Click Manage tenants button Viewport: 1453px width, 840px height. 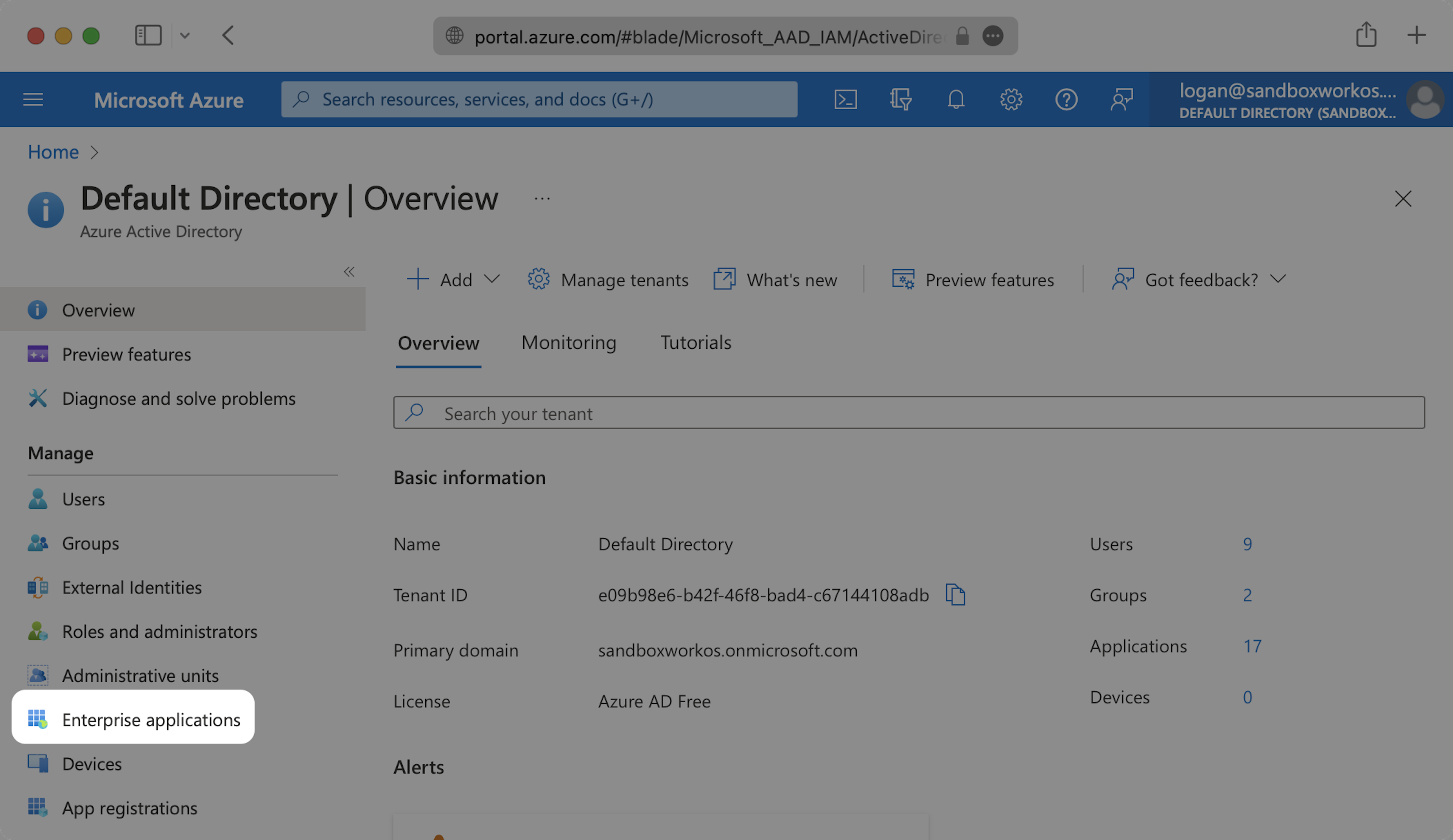608,279
